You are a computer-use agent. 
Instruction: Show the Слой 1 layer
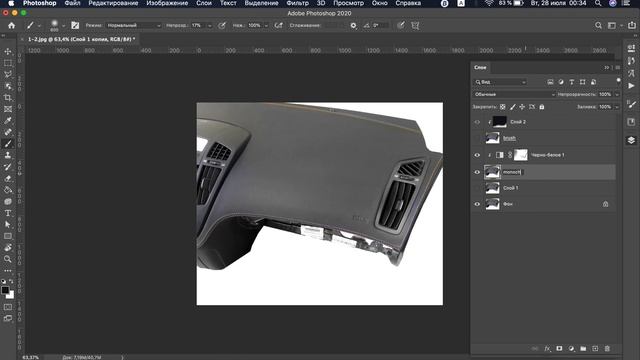click(477, 188)
